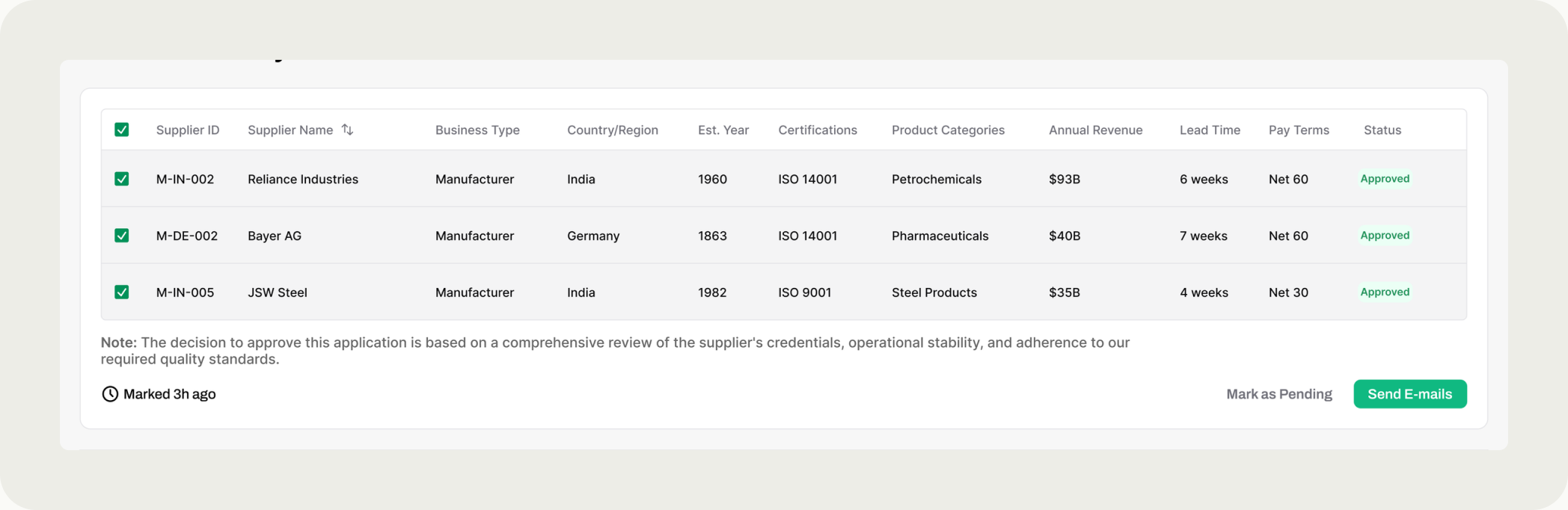Click the clock icon beside Marked 3h ago
Viewport: 1568px width, 510px height.
(110, 394)
